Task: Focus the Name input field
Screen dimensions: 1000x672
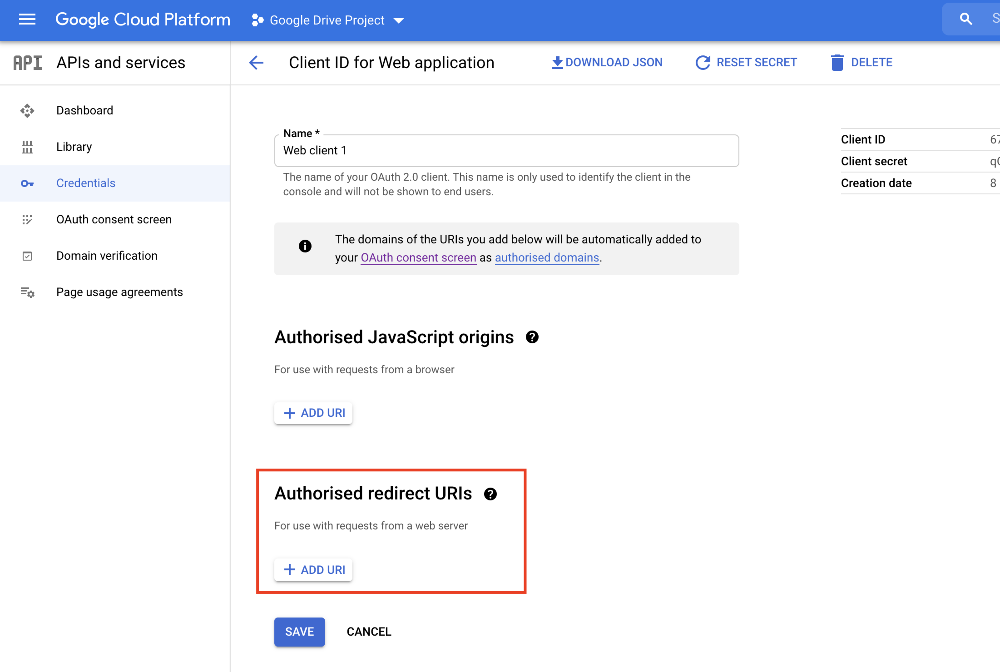Action: (x=506, y=150)
